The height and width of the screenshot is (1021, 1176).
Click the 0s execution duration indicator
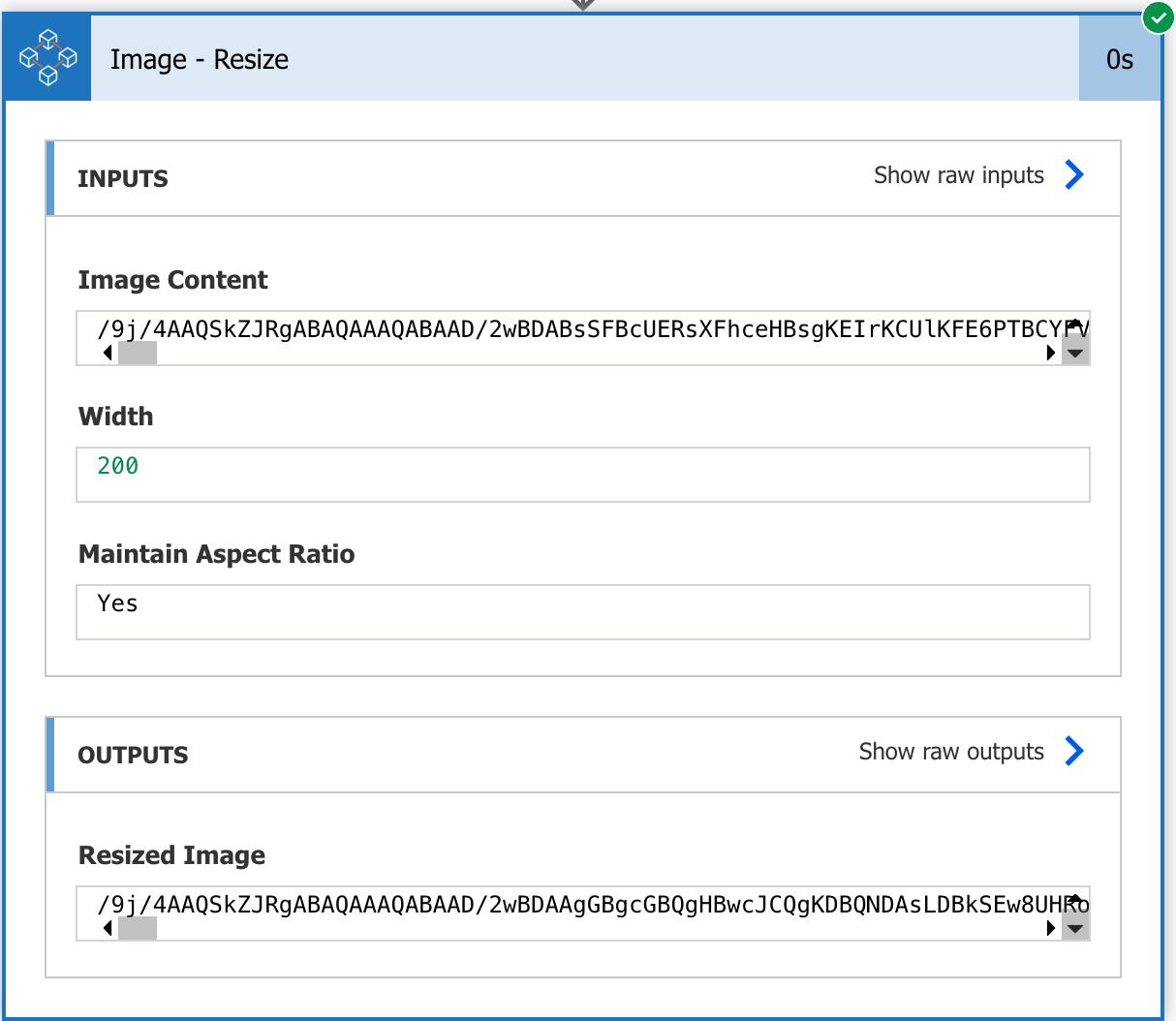[x=1120, y=58]
